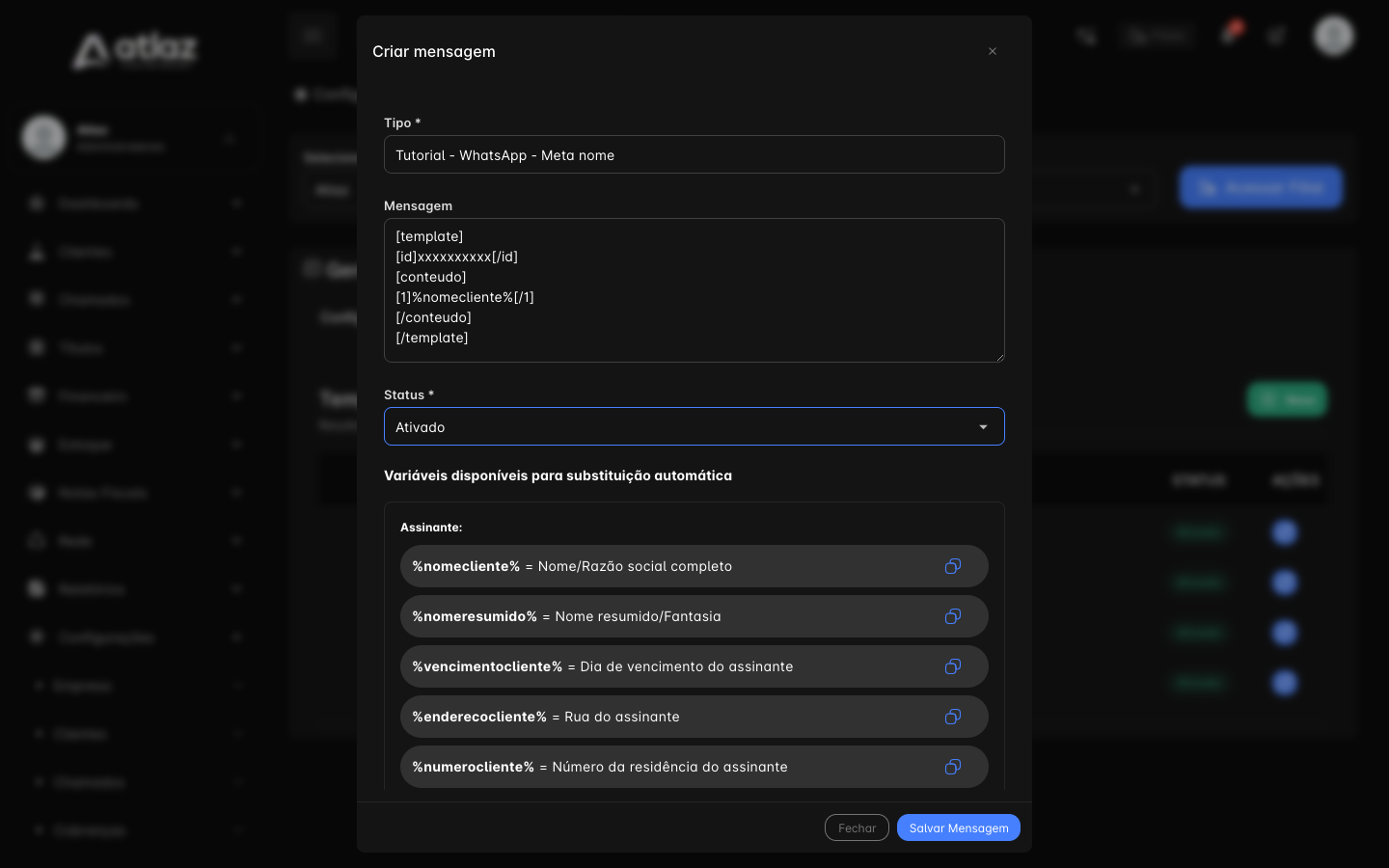Copy the %enderecocliente% variable
1389x868 pixels.
coord(953,717)
